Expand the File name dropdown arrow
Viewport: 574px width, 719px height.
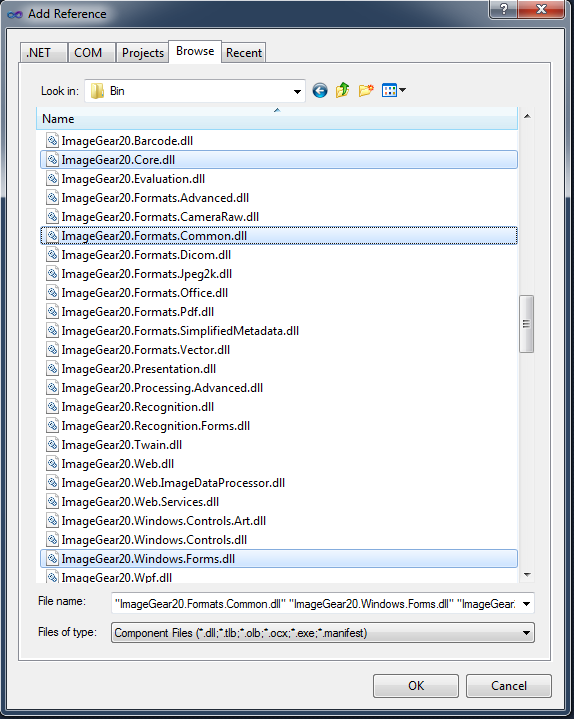[526, 603]
